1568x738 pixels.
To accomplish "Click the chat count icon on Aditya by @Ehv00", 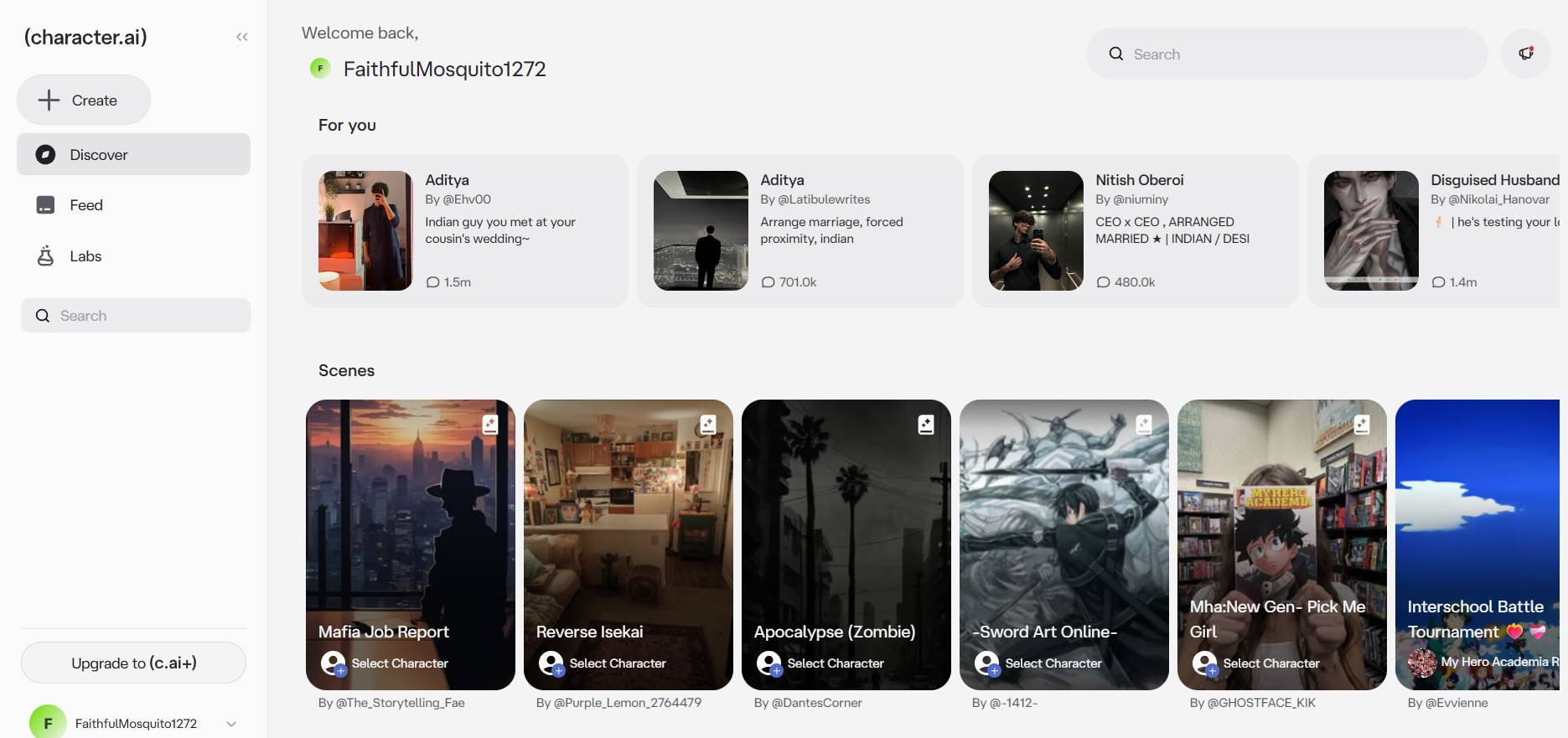I will [x=432, y=282].
